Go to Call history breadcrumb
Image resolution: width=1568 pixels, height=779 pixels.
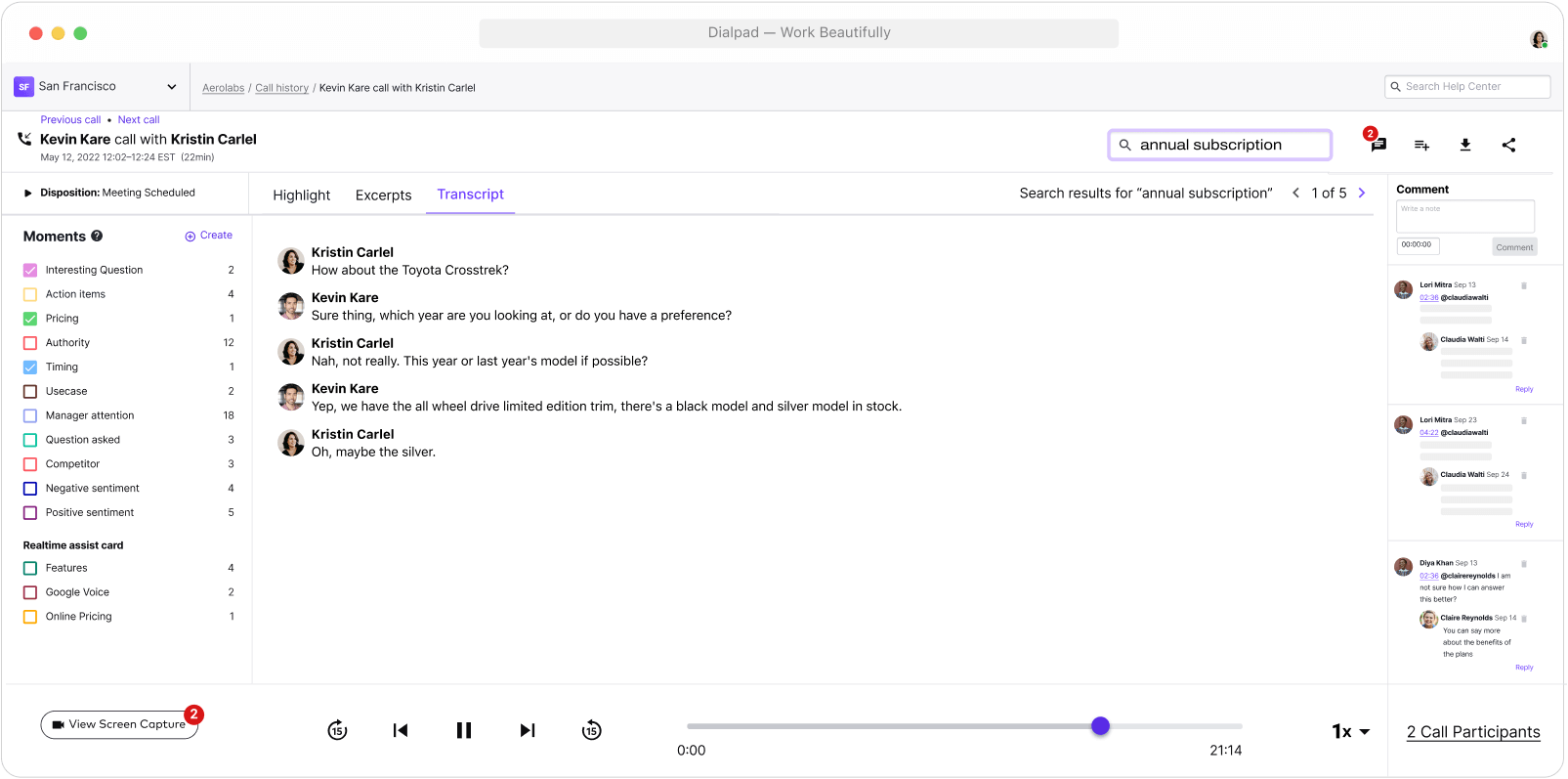click(281, 88)
